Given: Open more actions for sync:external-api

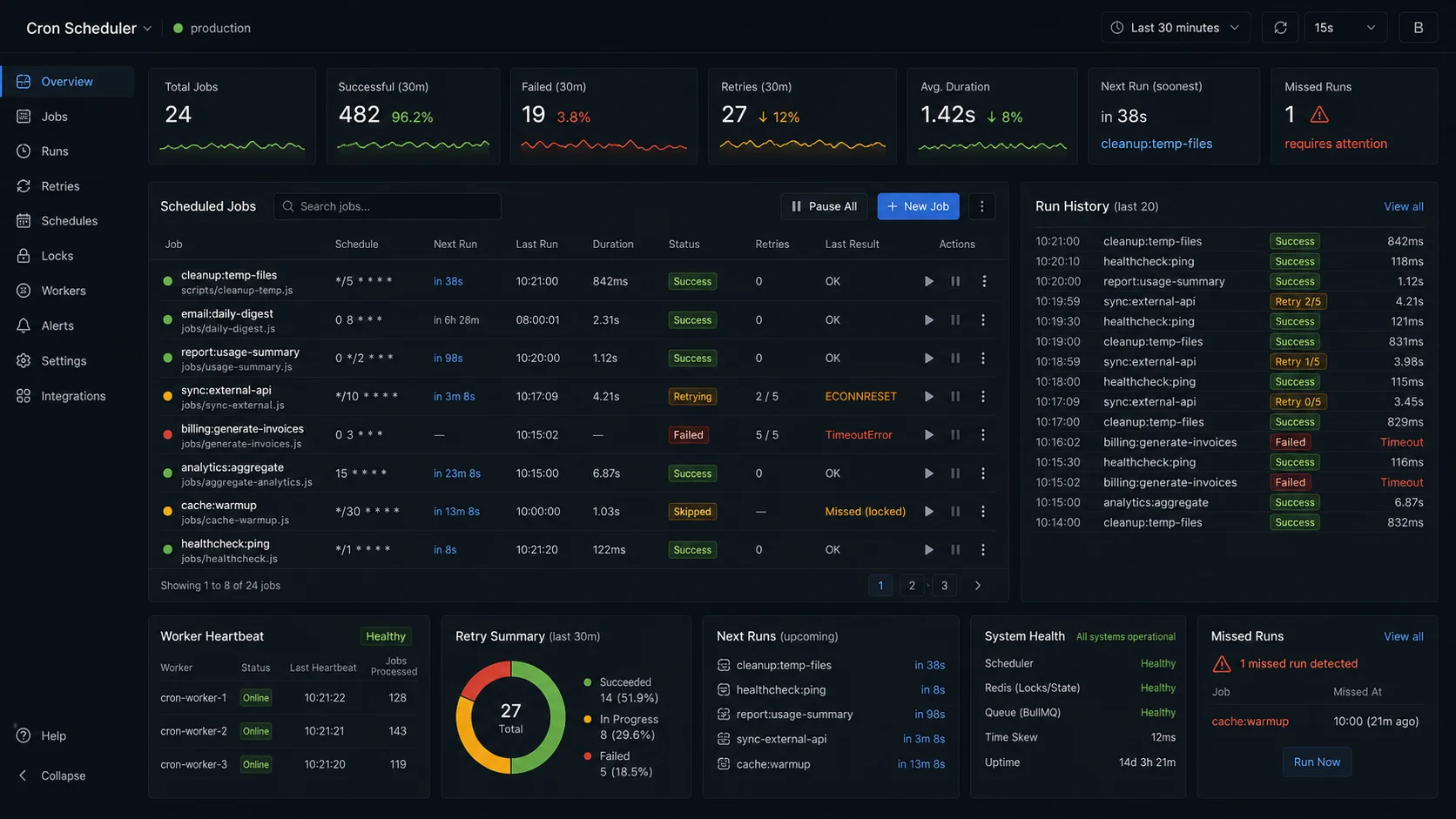Looking at the screenshot, I should click(983, 397).
